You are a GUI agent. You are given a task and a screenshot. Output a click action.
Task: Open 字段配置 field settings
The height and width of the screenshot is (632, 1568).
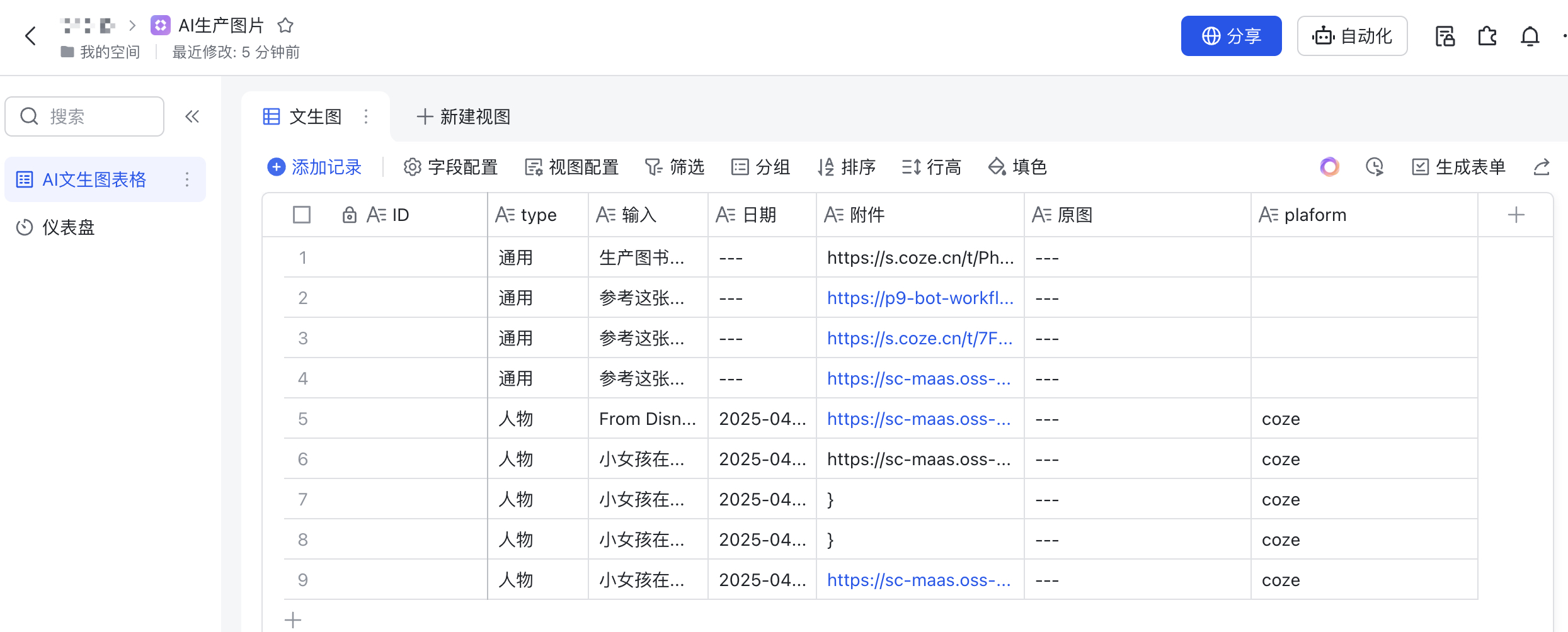450,167
